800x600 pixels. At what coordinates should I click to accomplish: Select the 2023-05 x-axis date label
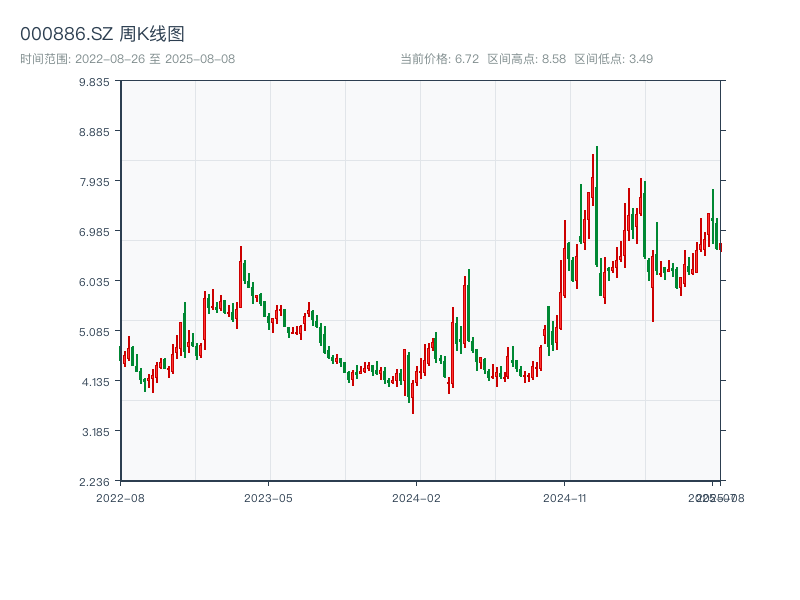[x=268, y=497]
